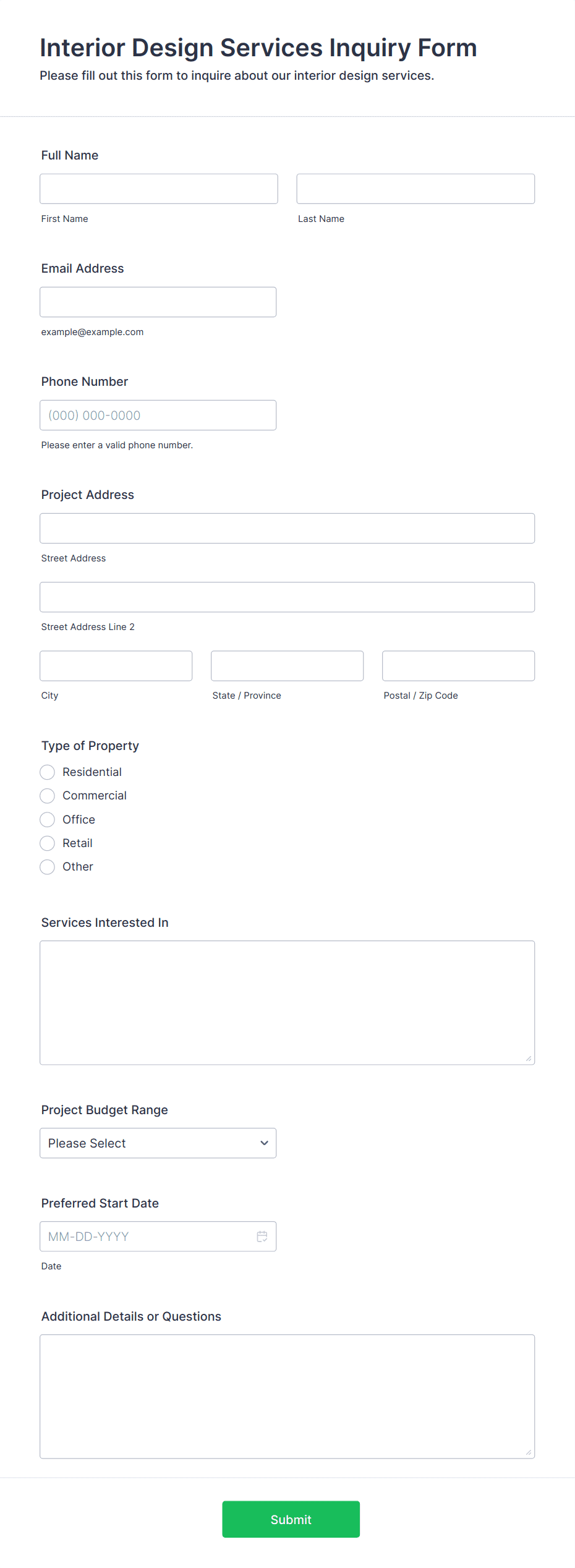Viewport: 575px width, 1568px height.
Task: Click the Street Address input
Action: pos(287,528)
